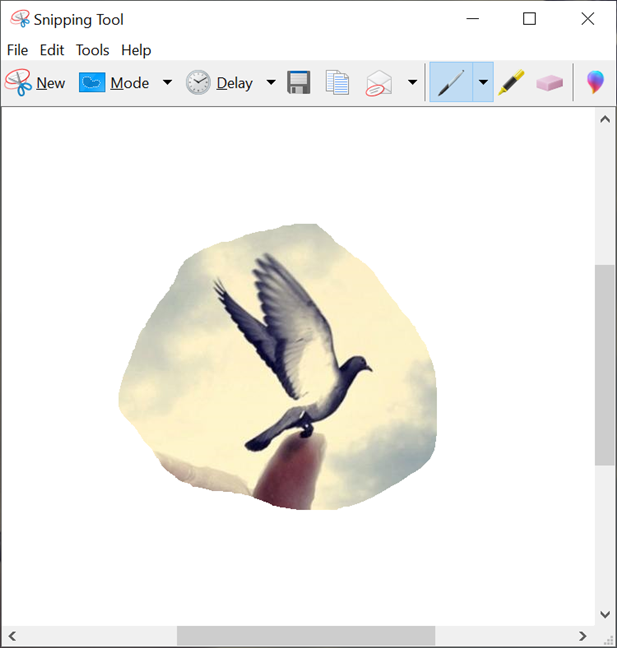Open the Send Snip dropdown arrow
617x648 pixels.
pyautogui.click(x=412, y=82)
